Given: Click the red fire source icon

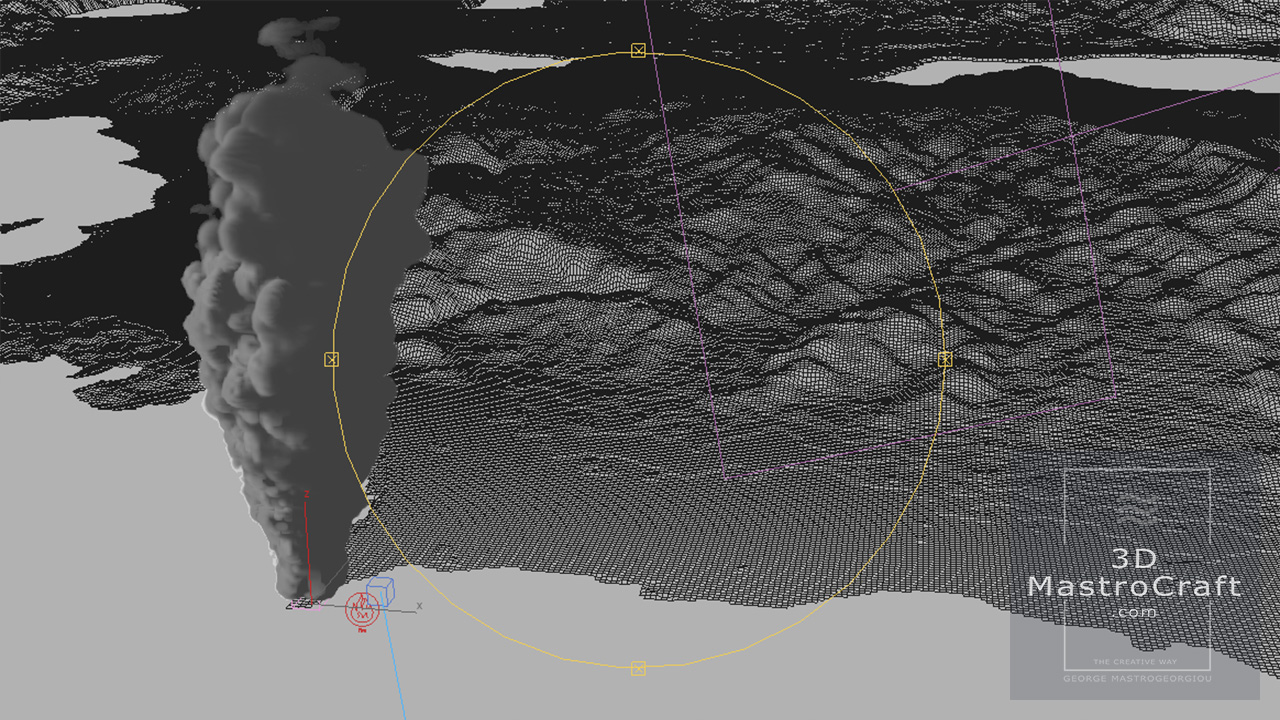Looking at the screenshot, I should coord(360,608).
